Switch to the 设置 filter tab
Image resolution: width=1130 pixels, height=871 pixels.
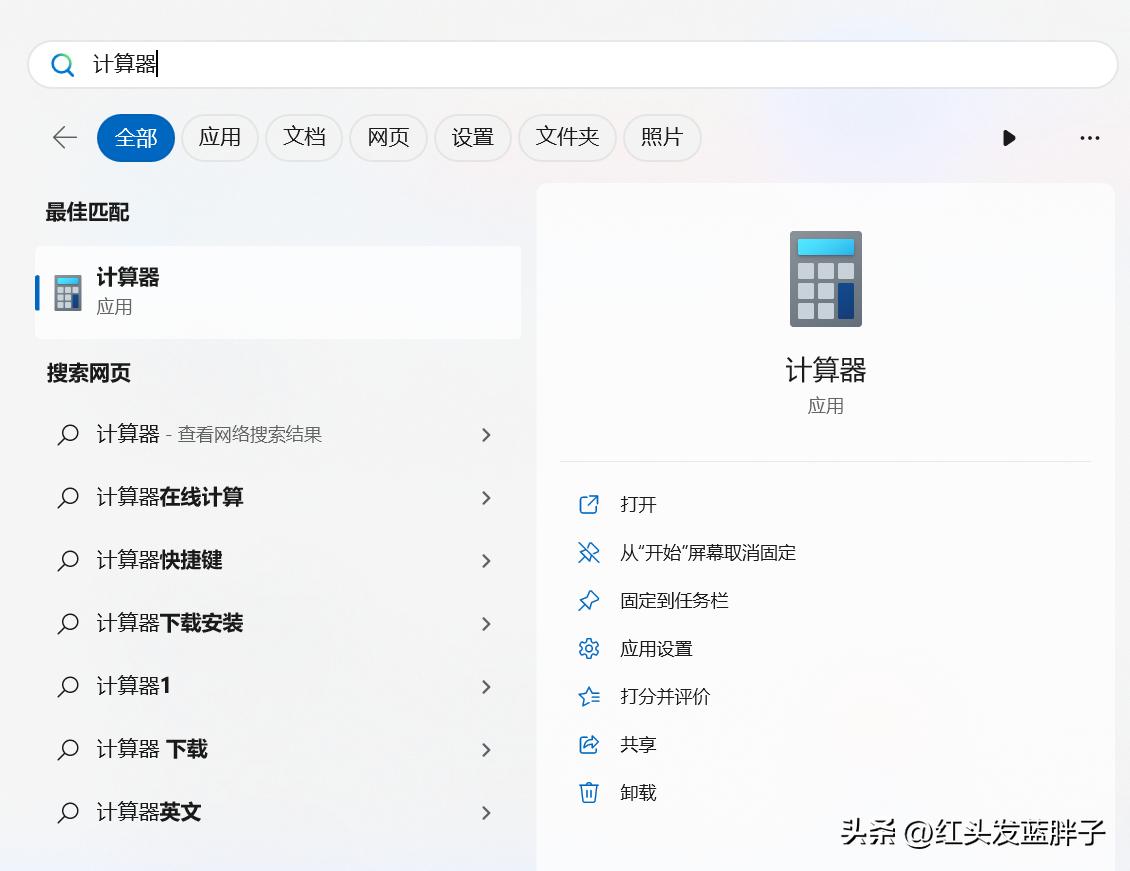point(473,138)
